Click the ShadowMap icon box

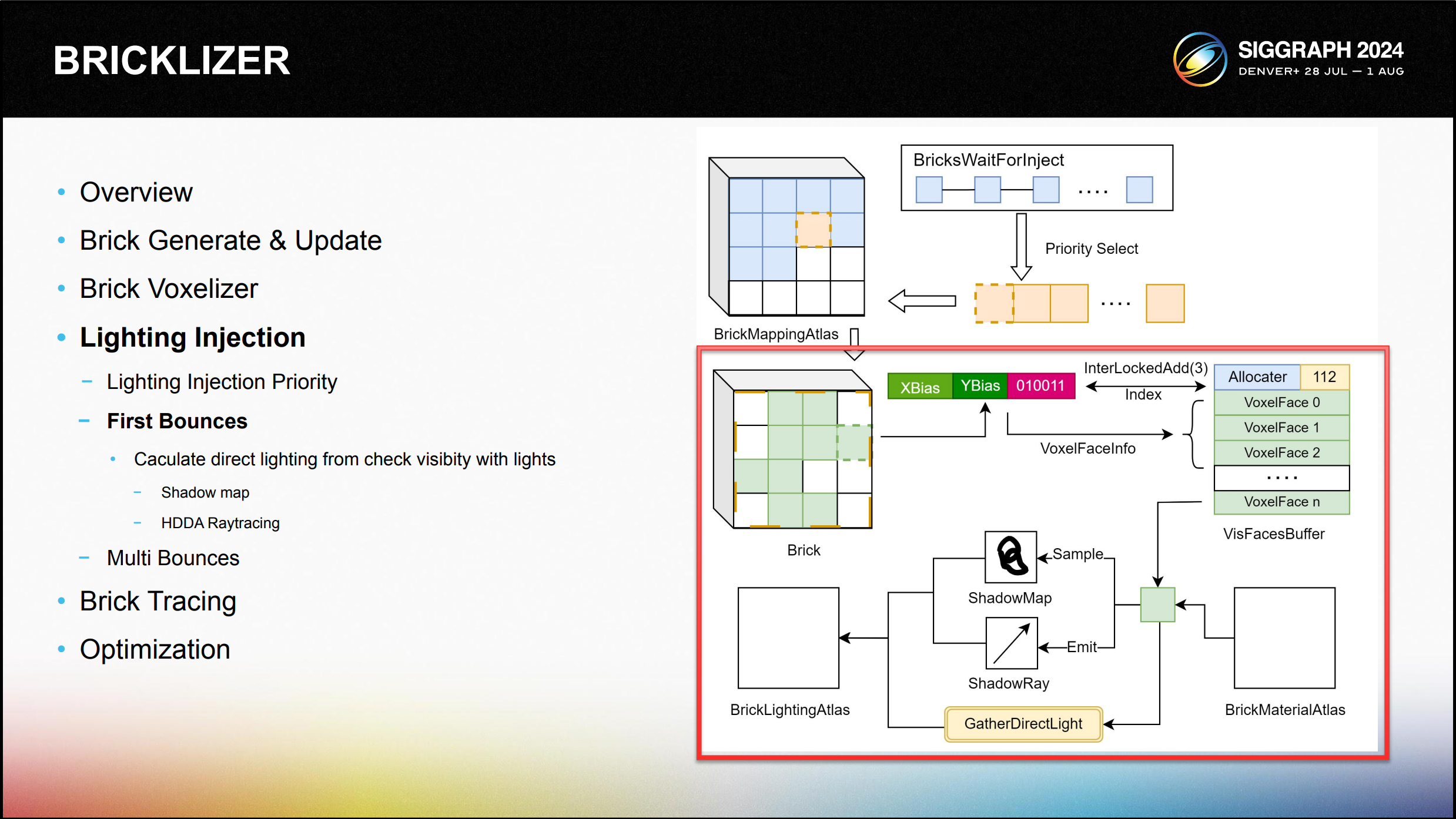tap(1010, 557)
